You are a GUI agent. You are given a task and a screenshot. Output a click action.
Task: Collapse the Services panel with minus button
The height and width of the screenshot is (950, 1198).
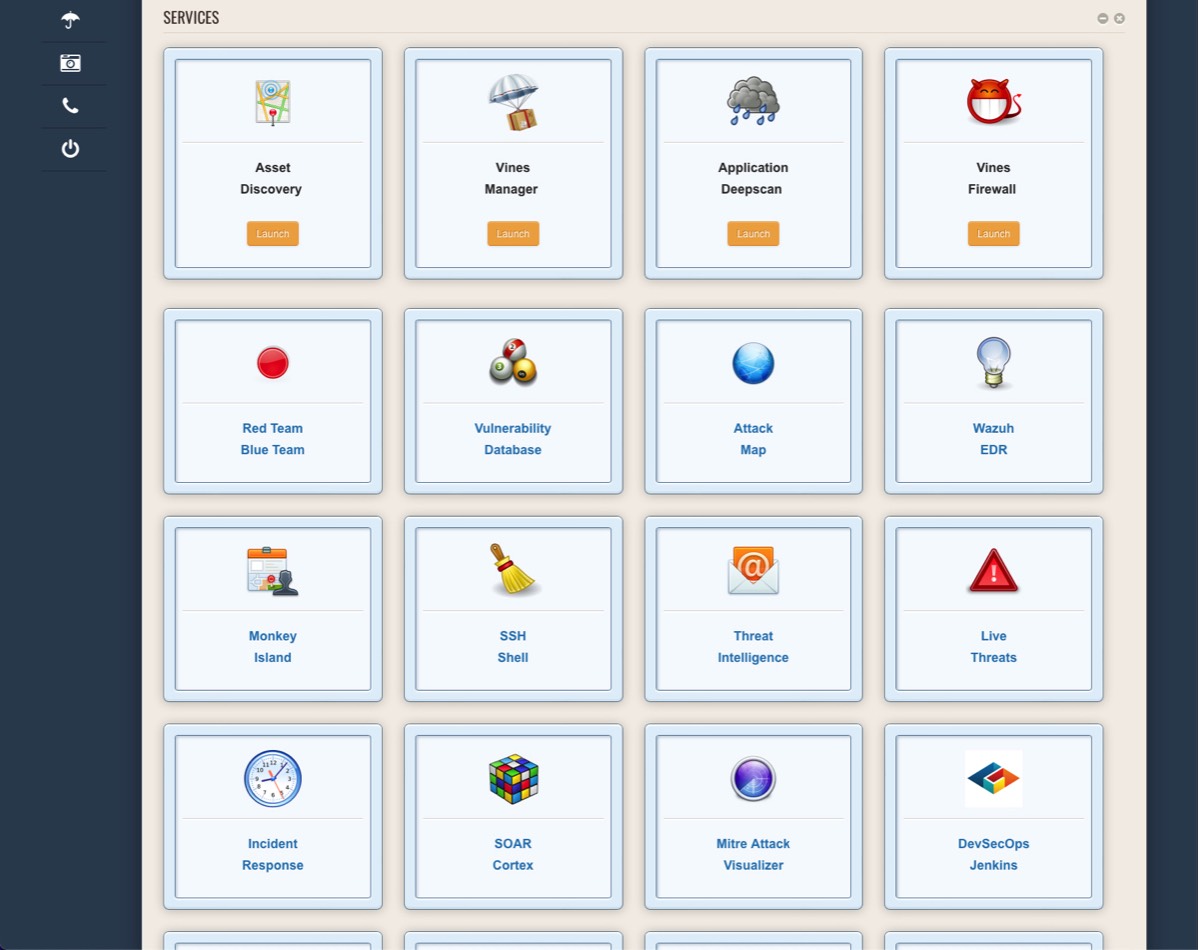coord(1102,18)
